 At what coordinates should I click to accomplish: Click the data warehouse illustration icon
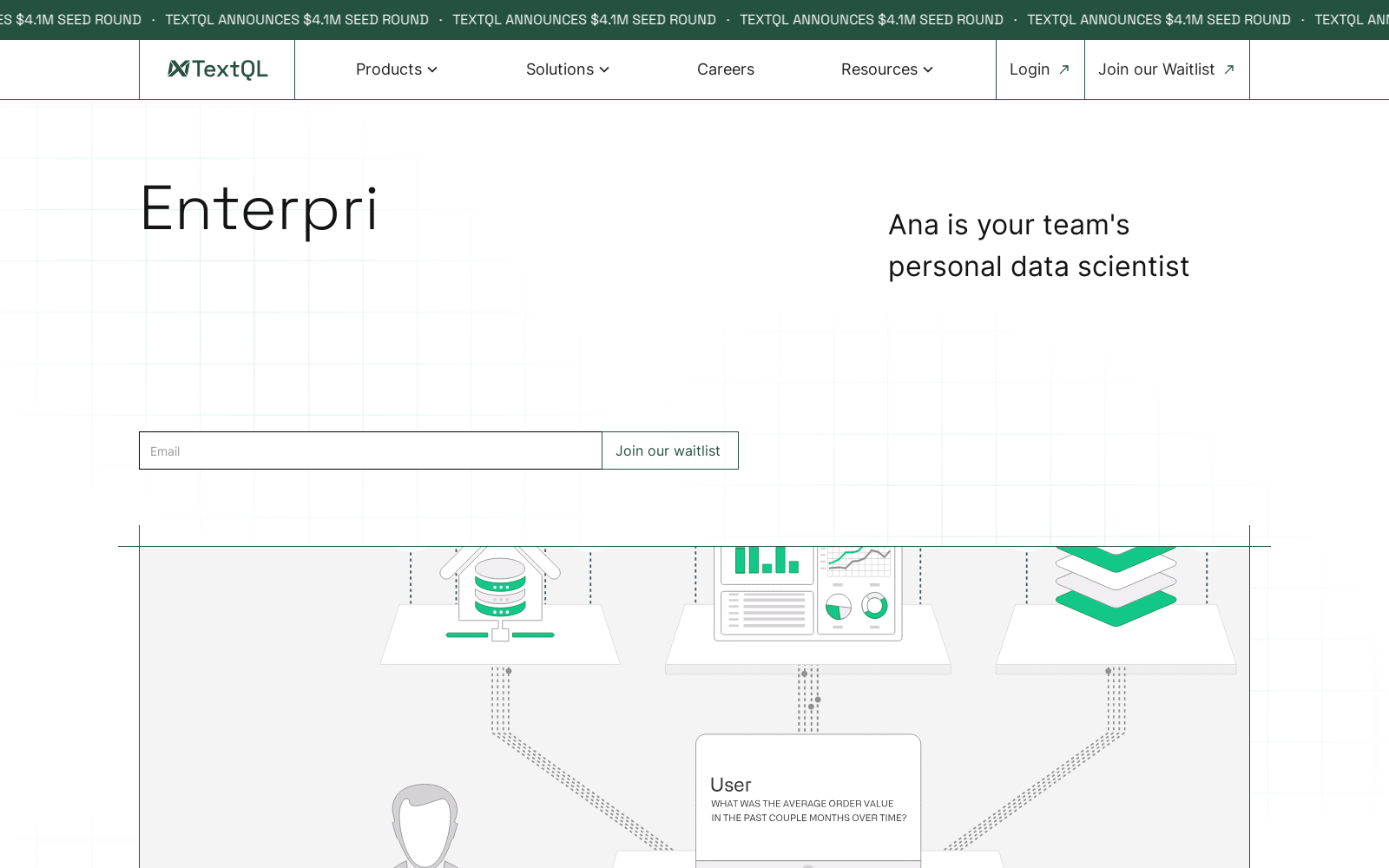pyautogui.click(x=500, y=593)
